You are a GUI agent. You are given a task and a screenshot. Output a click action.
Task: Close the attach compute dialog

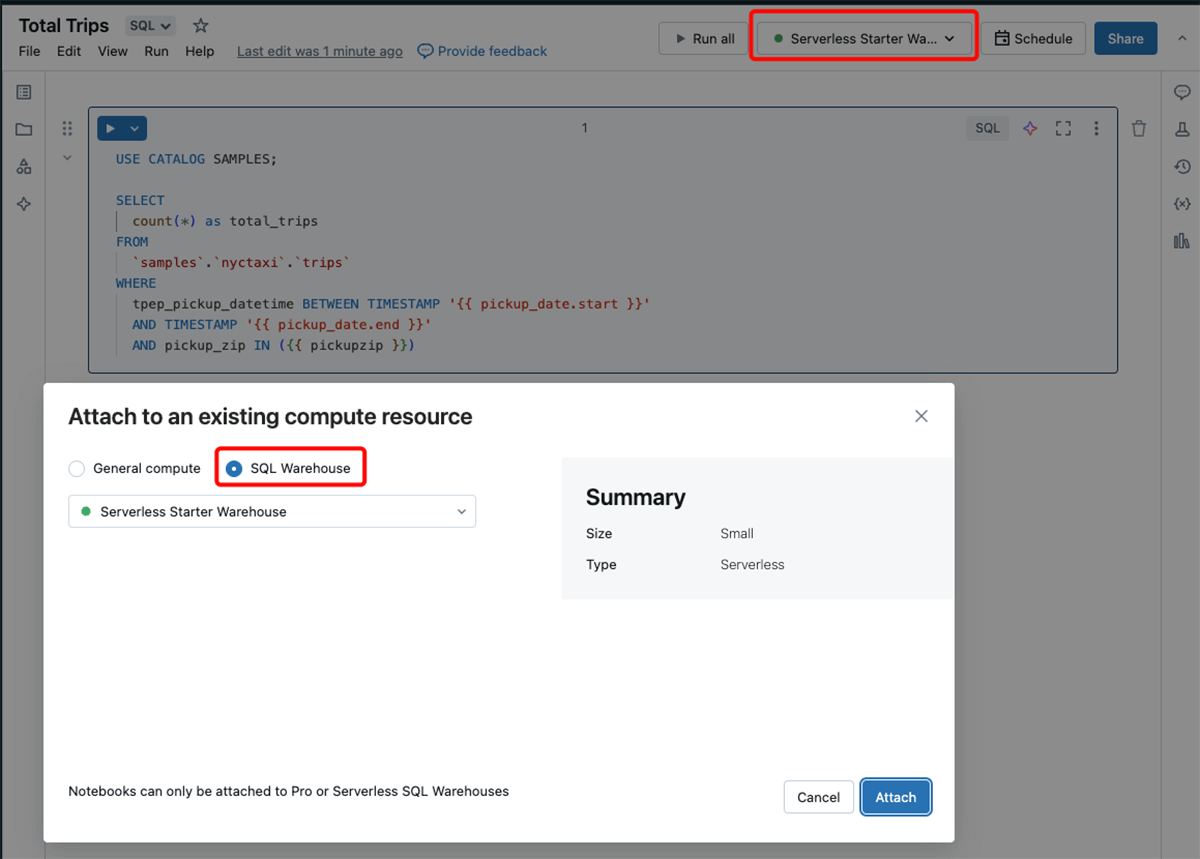point(921,416)
